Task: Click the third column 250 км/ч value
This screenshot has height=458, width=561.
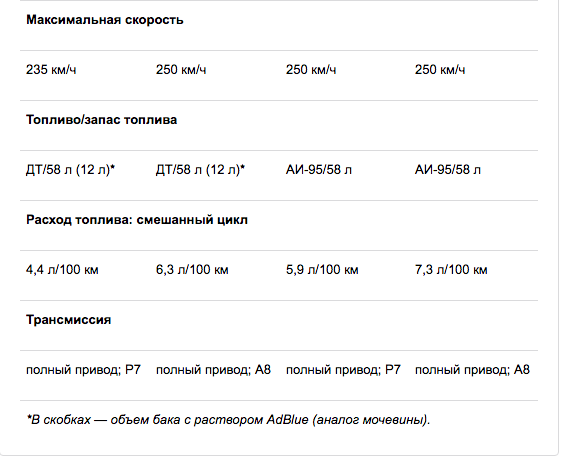Action: pyautogui.click(x=311, y=69)
